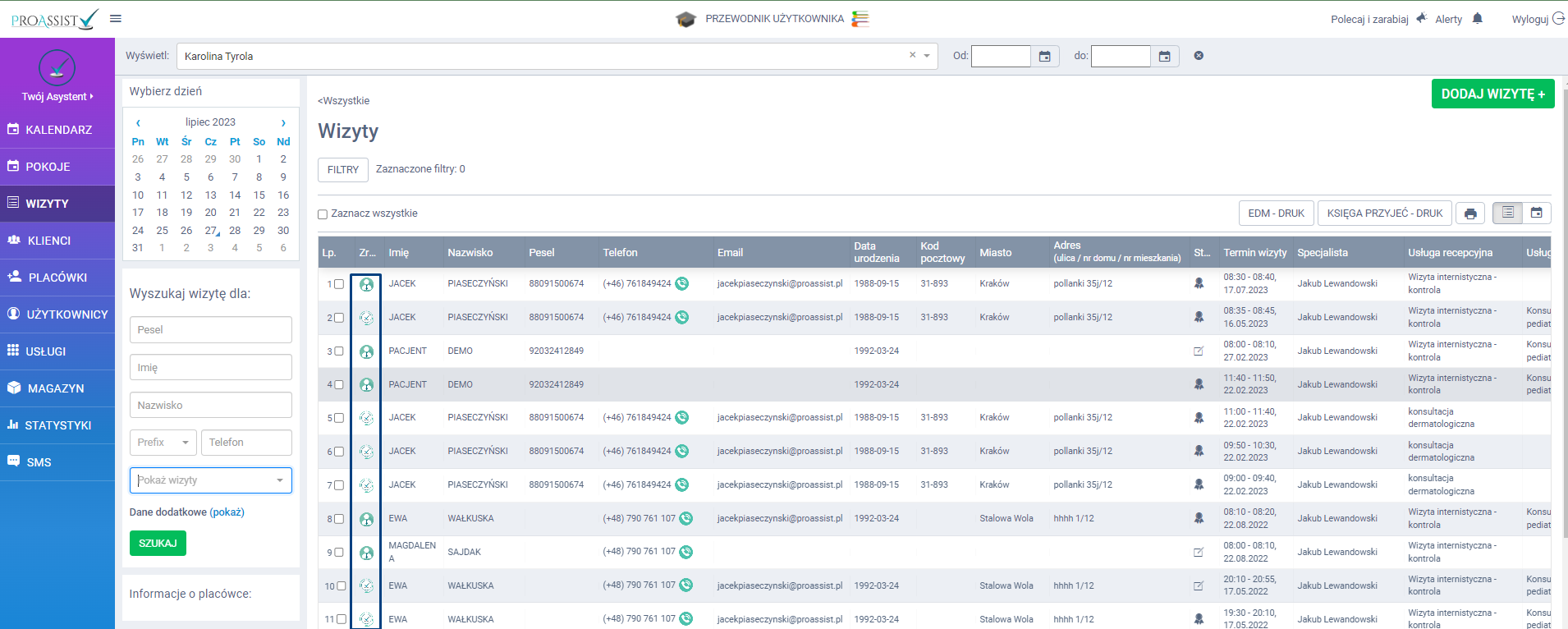The height and width of the screenshot is (629, 1568).
Task: Focus the Telefon search field
Action: tap(246, 443)
